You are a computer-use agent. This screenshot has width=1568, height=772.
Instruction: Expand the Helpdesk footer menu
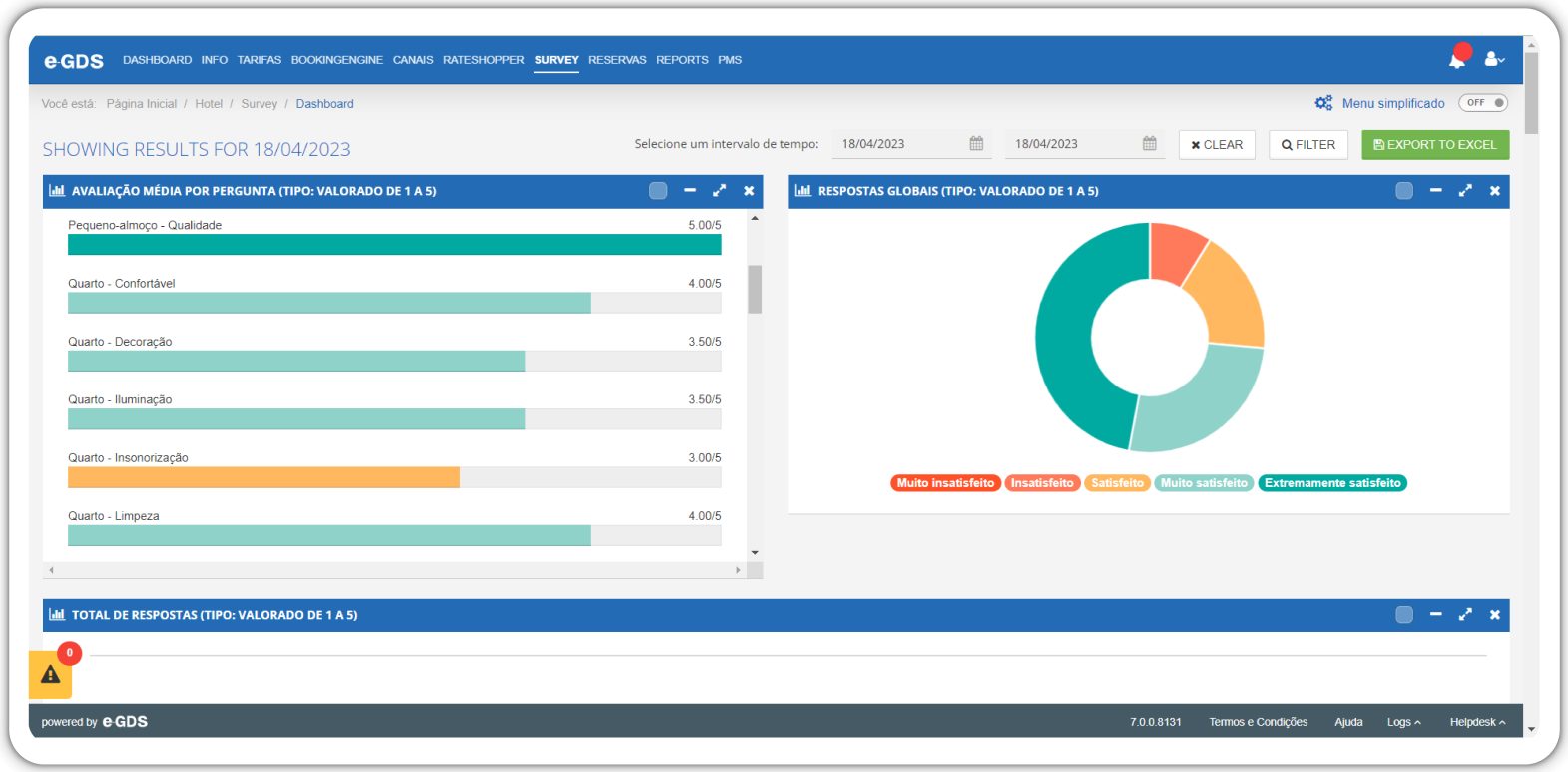point(1477,722)
